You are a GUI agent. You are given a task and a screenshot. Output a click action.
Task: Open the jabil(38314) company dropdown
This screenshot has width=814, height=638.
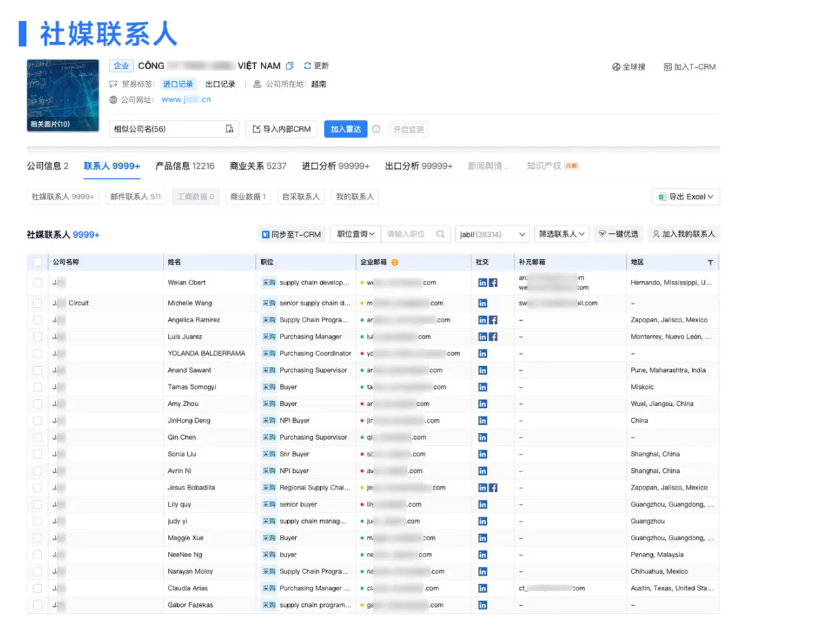point(492,234)
